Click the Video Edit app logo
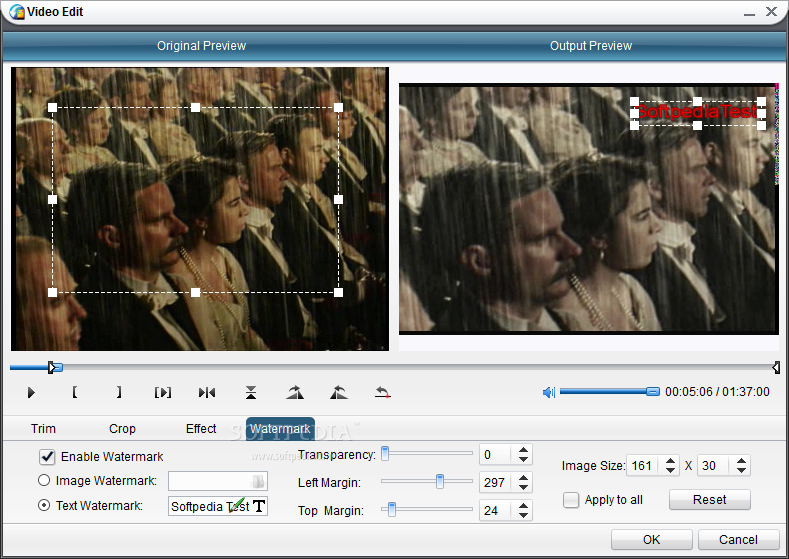This screenshot has width=789, height=559. point(17,12)
